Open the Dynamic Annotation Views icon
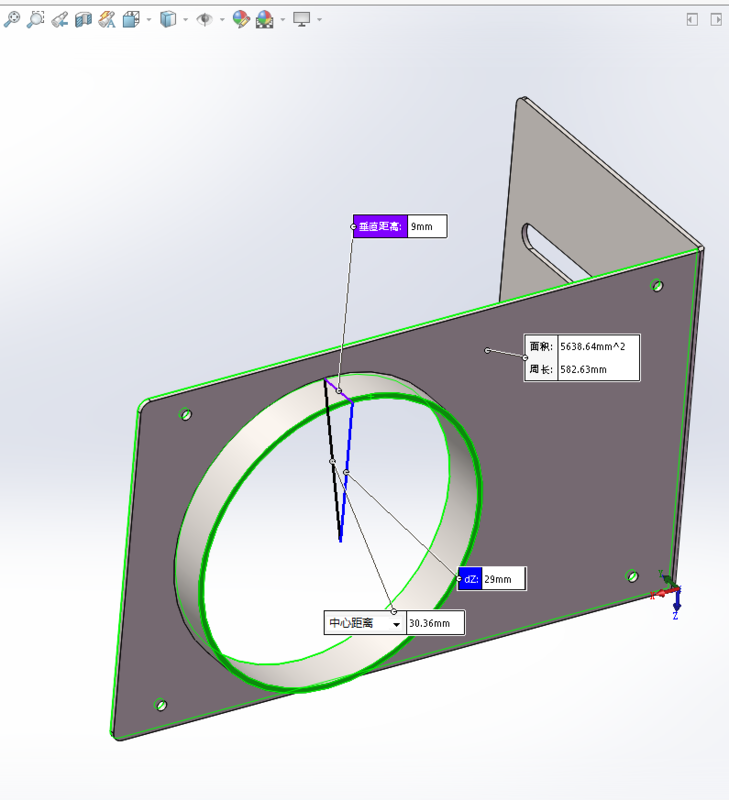729x800 pixels. point(108,19)
